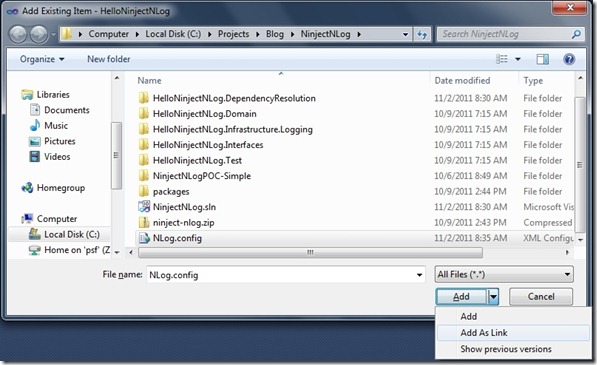Click the packages folder icon
The height and width of the screenshot is (365, 597).
[144, 191]
